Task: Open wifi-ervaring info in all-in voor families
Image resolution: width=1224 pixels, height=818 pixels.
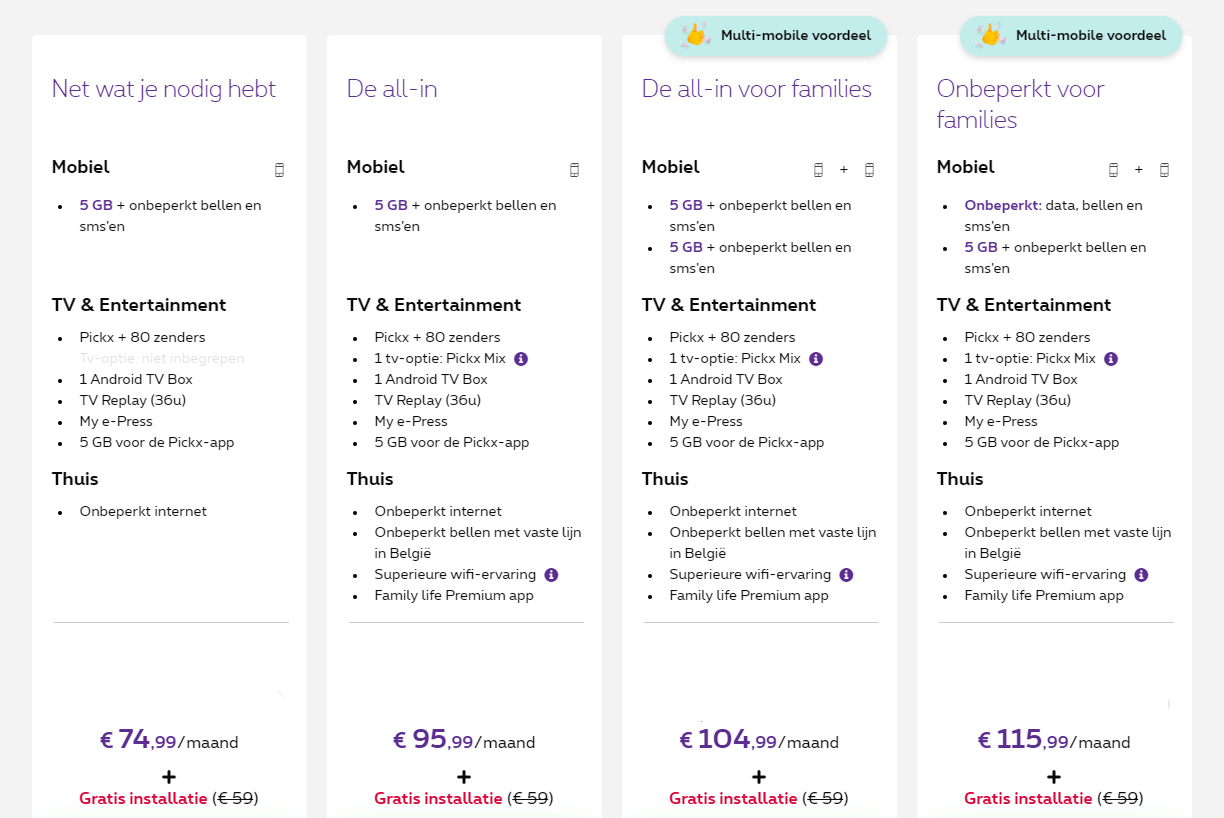Action: tap(846, 575)
